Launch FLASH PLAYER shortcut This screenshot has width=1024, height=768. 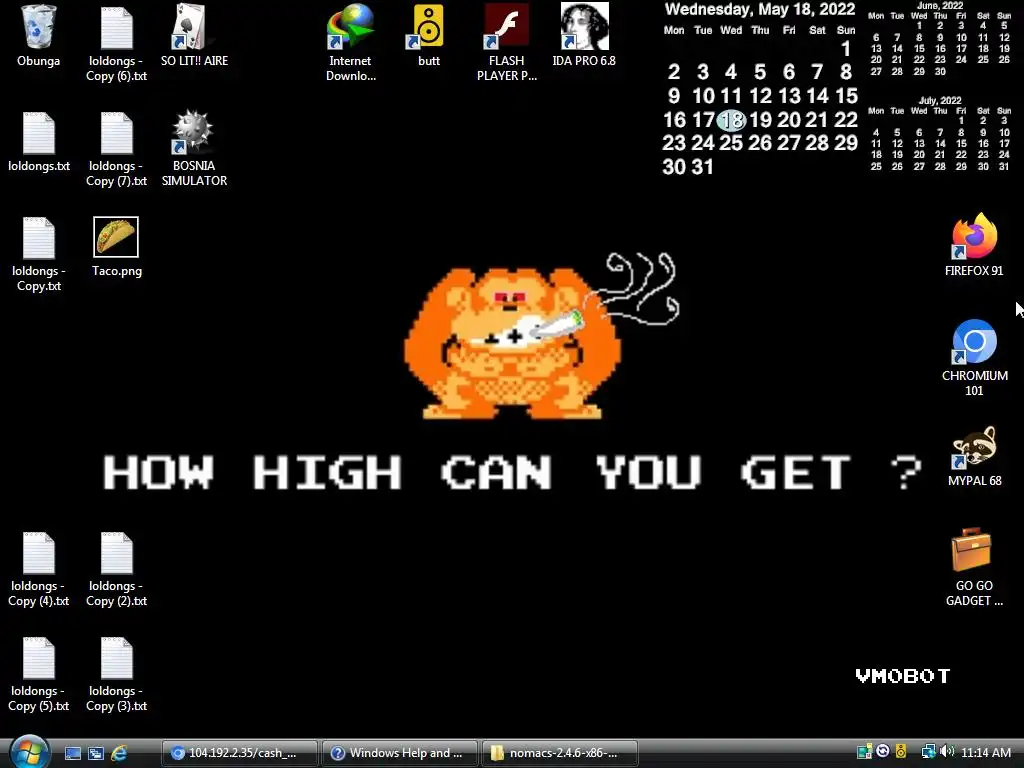[507, 43]
